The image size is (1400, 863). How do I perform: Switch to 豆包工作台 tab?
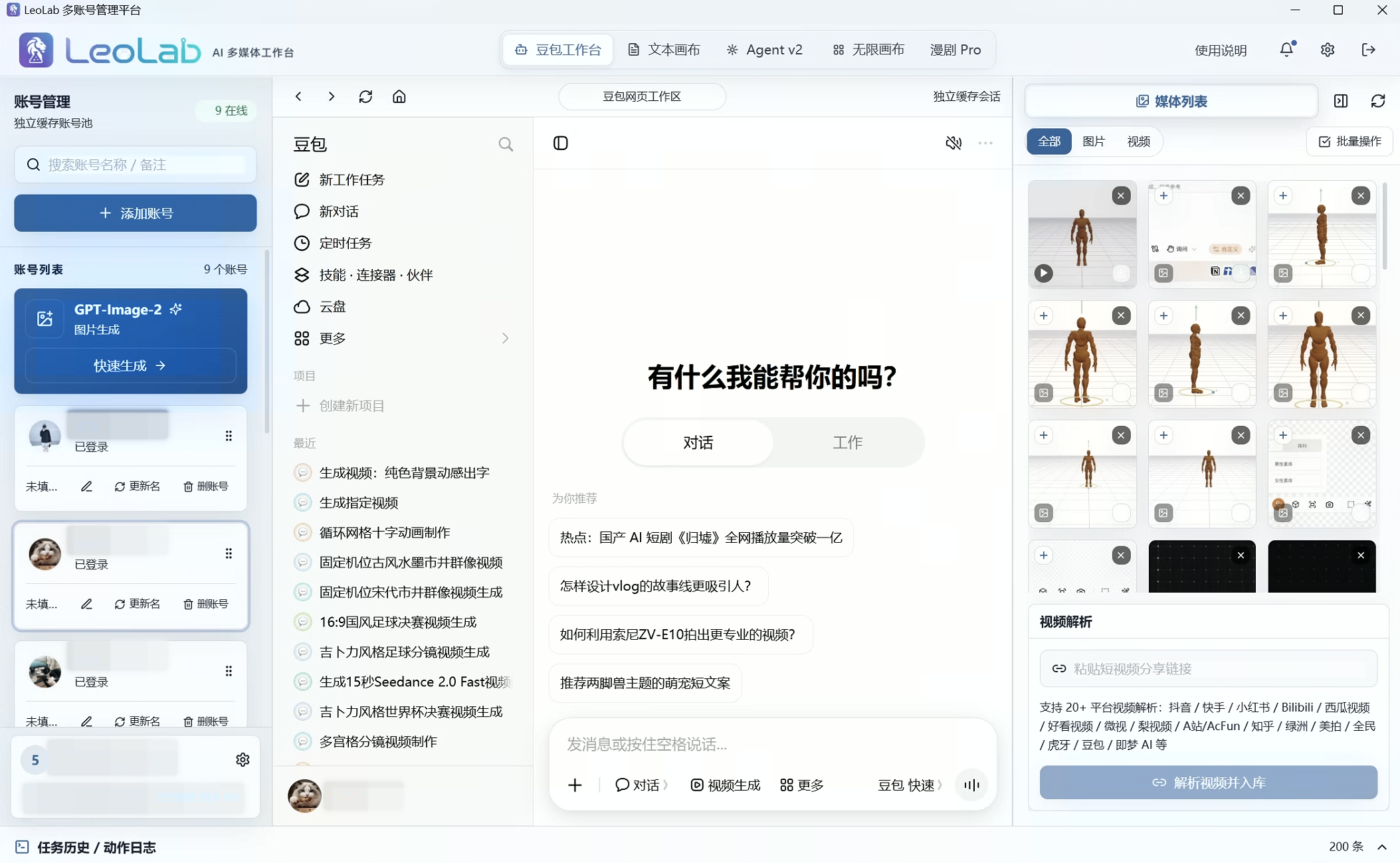[x=557, y=50]
